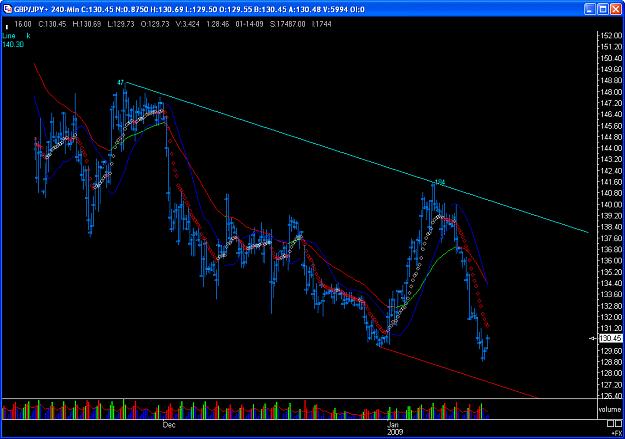
Task: Maximize the GBP/JPY chart window
Action: coord(603,9)
